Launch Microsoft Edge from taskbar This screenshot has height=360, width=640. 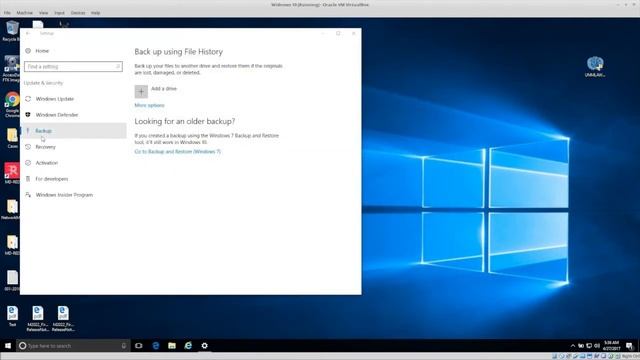156,346
